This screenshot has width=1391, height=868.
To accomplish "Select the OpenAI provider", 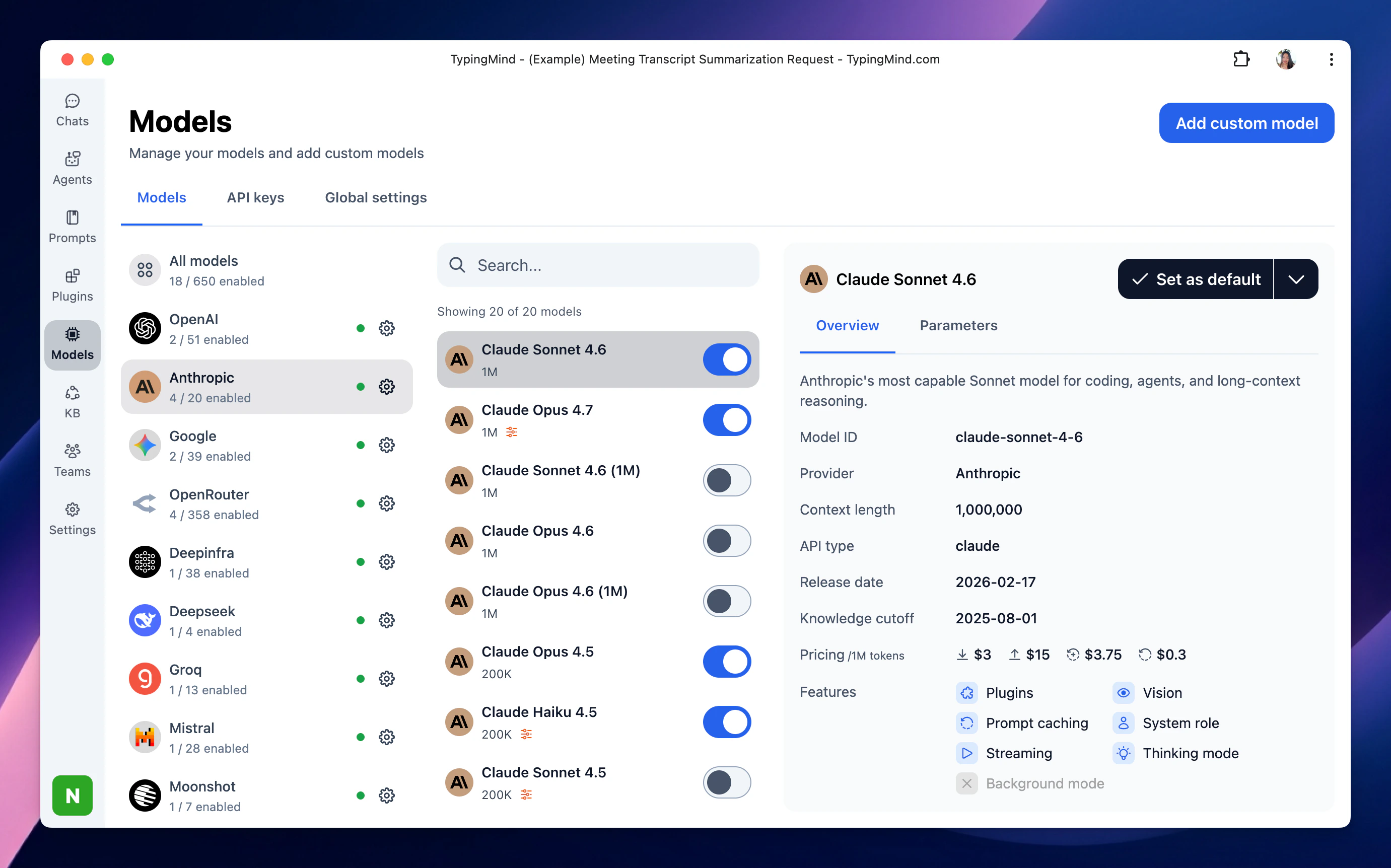I will tap(266, 328).
